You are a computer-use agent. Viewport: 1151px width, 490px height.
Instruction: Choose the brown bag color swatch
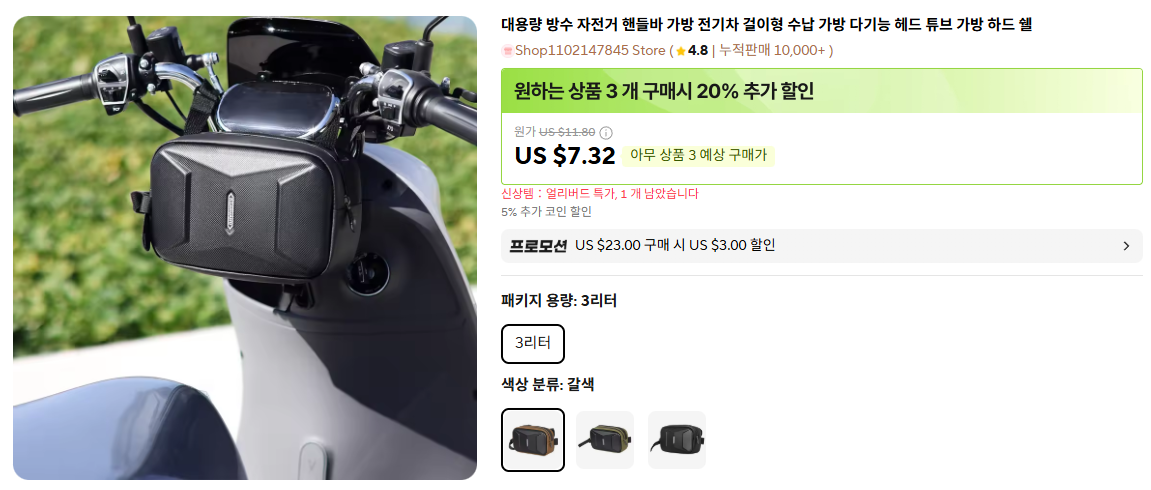pyautogui.click(x=533, y=440)
